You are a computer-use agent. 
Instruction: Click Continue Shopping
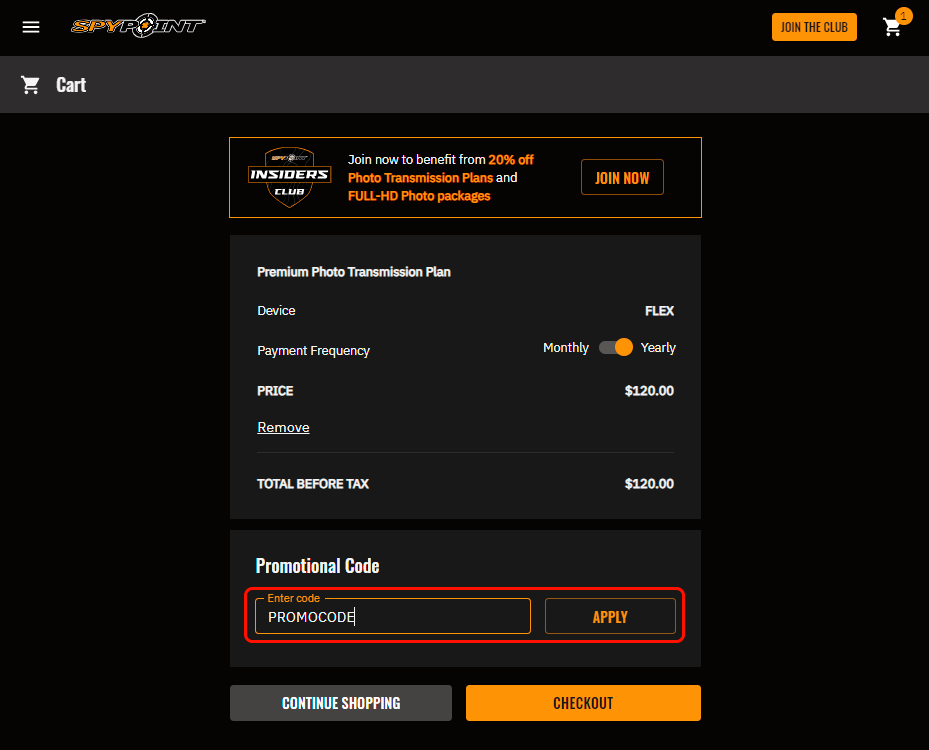[x=341, y=703]
